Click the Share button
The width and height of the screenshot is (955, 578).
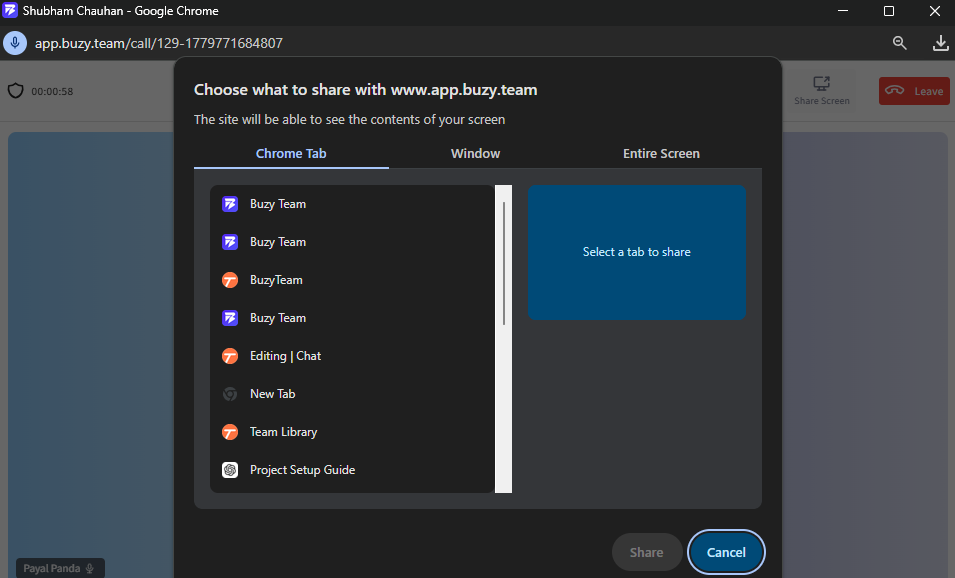click(646, 552)
